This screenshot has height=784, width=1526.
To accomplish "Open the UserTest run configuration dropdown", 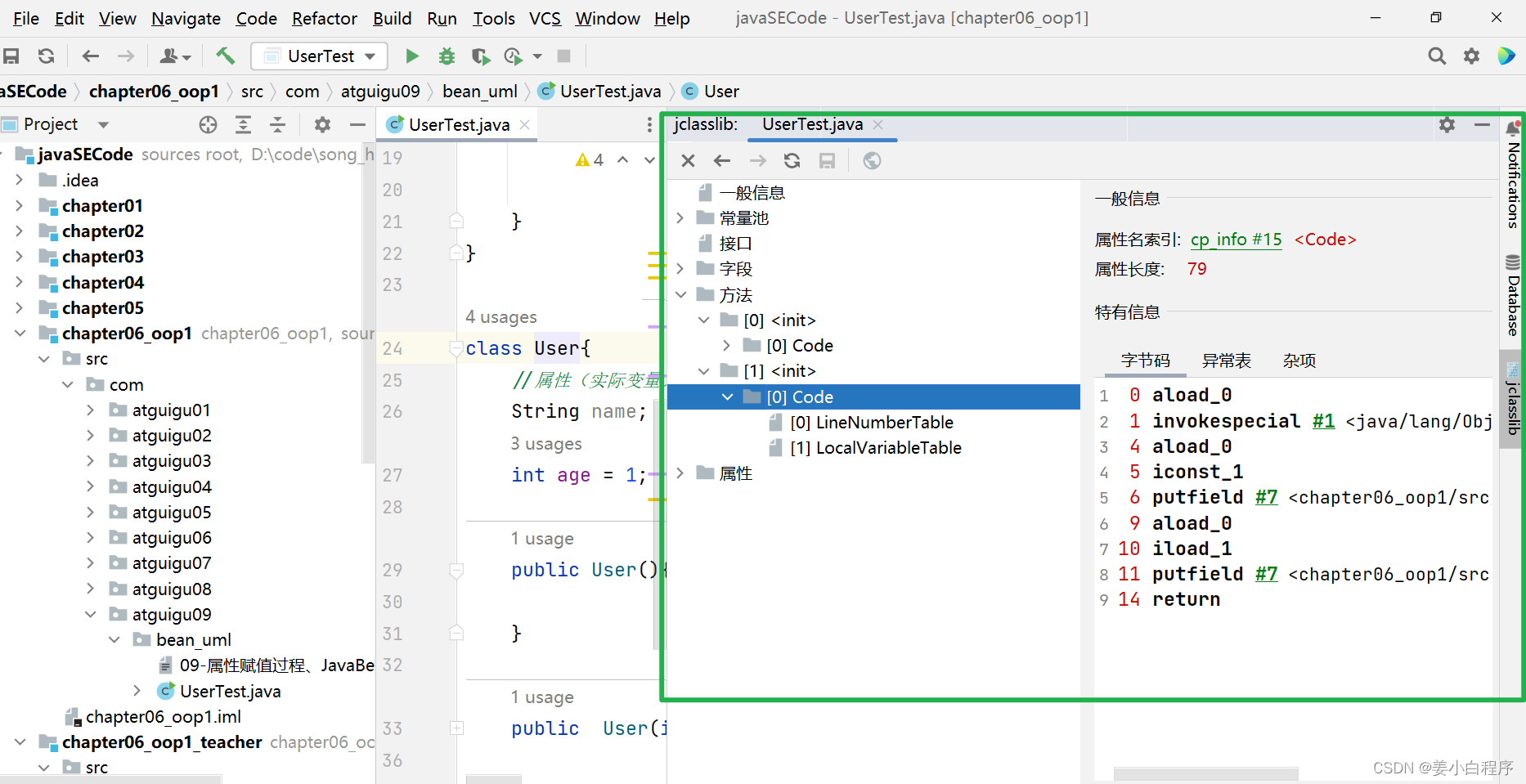I will (319, 56).
